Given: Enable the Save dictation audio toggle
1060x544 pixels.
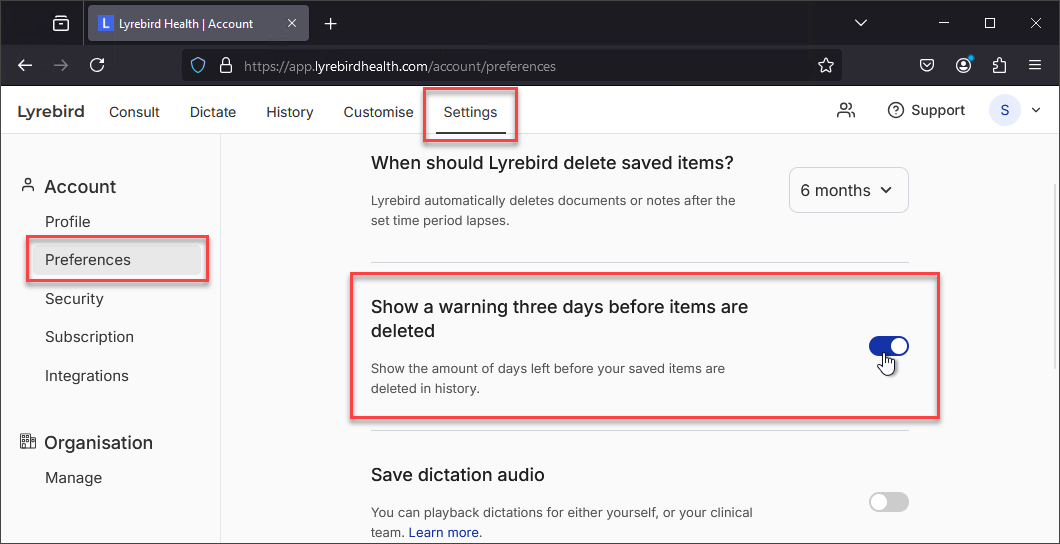Looking at the screenshot, I should (x=888, y=502).
